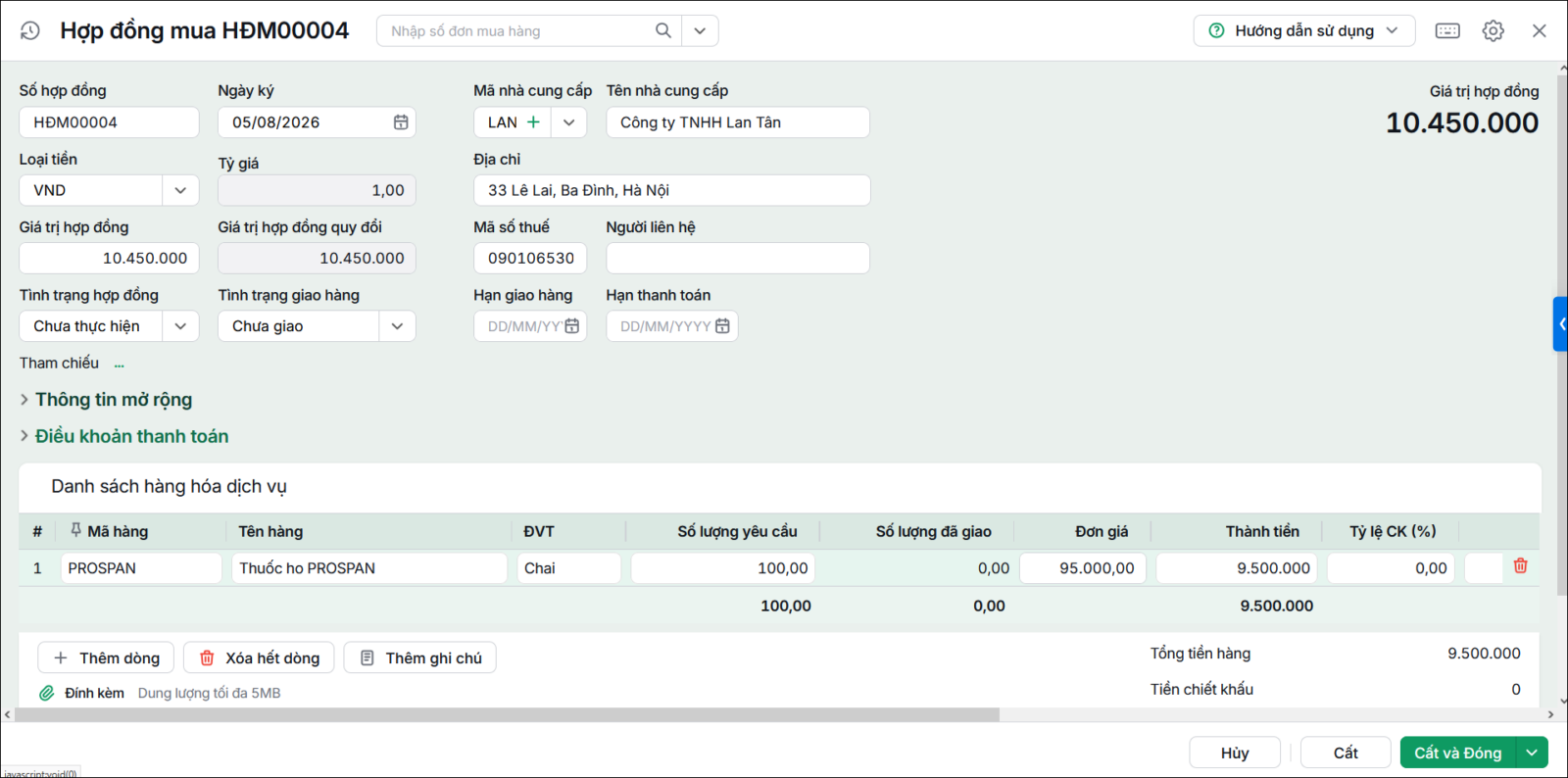Add new supplier with green plus icon
The width and height of the screenshot is (1568, 778).
[533, 122]
